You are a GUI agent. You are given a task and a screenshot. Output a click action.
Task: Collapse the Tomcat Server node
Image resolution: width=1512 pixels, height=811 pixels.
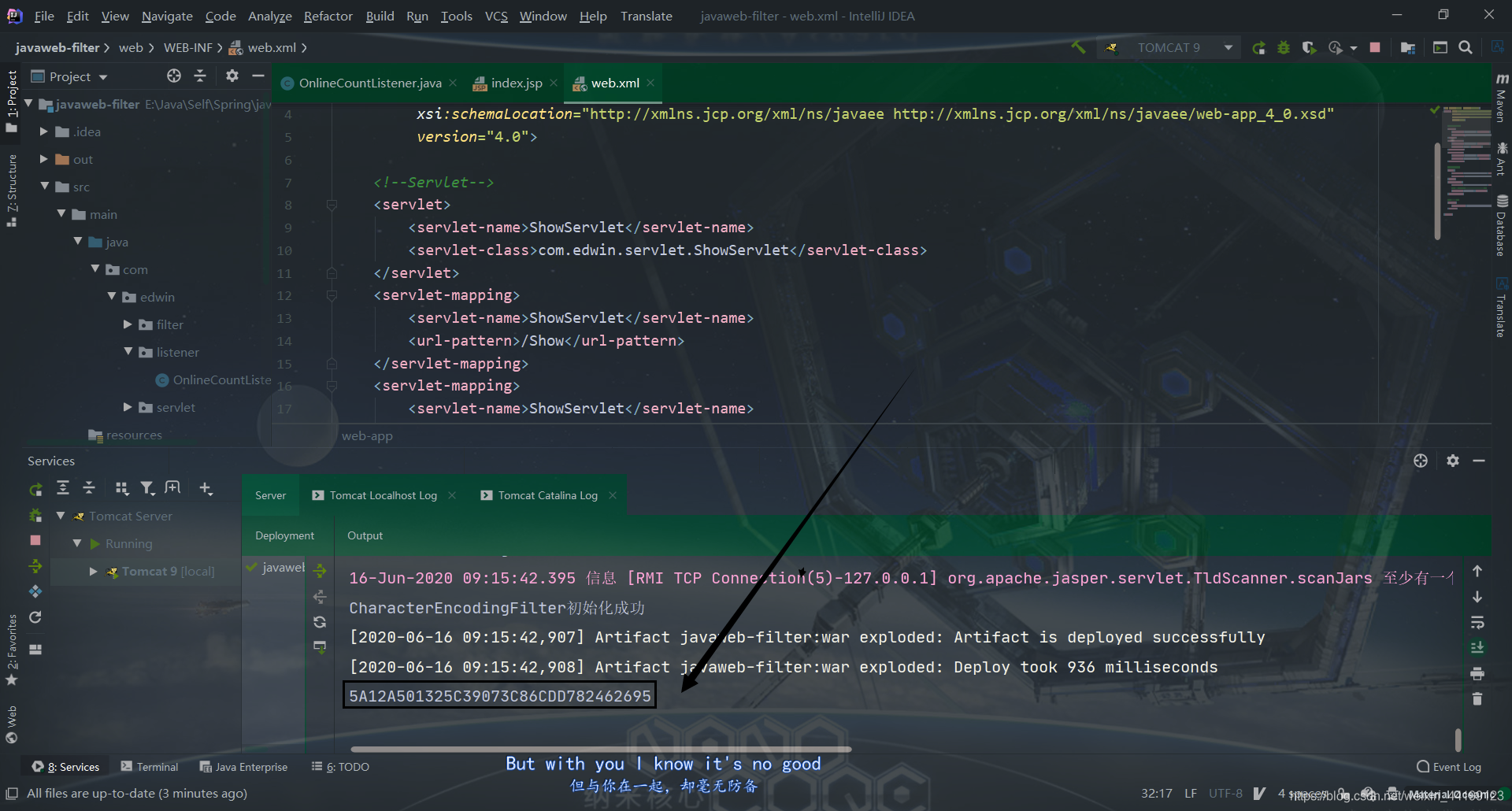tap(61, 516)
